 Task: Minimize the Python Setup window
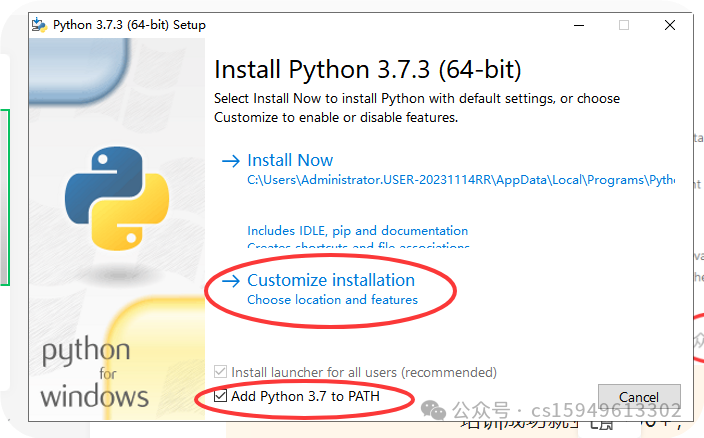[579, 25]
